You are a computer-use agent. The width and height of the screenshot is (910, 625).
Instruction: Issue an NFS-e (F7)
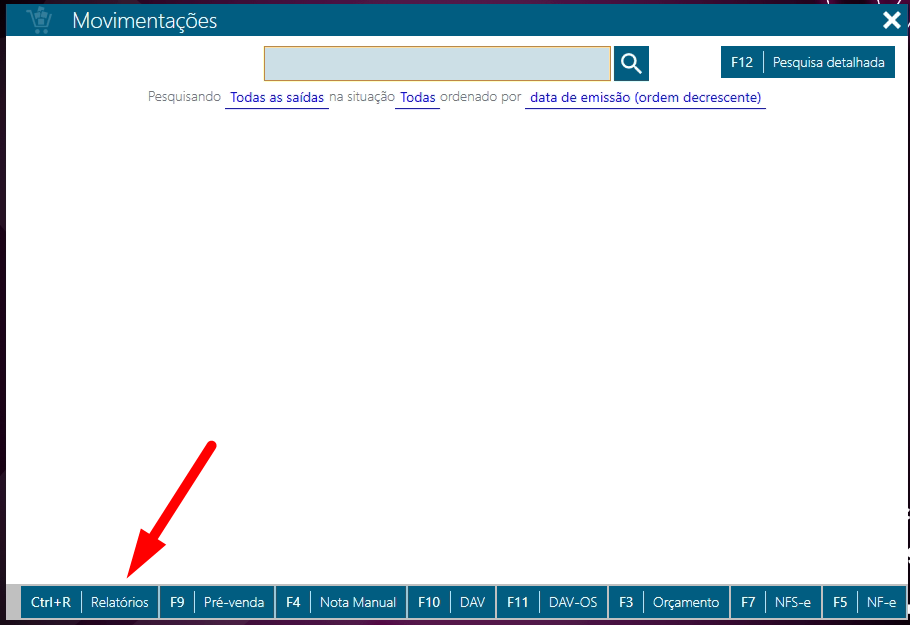[x=776, y=602]
